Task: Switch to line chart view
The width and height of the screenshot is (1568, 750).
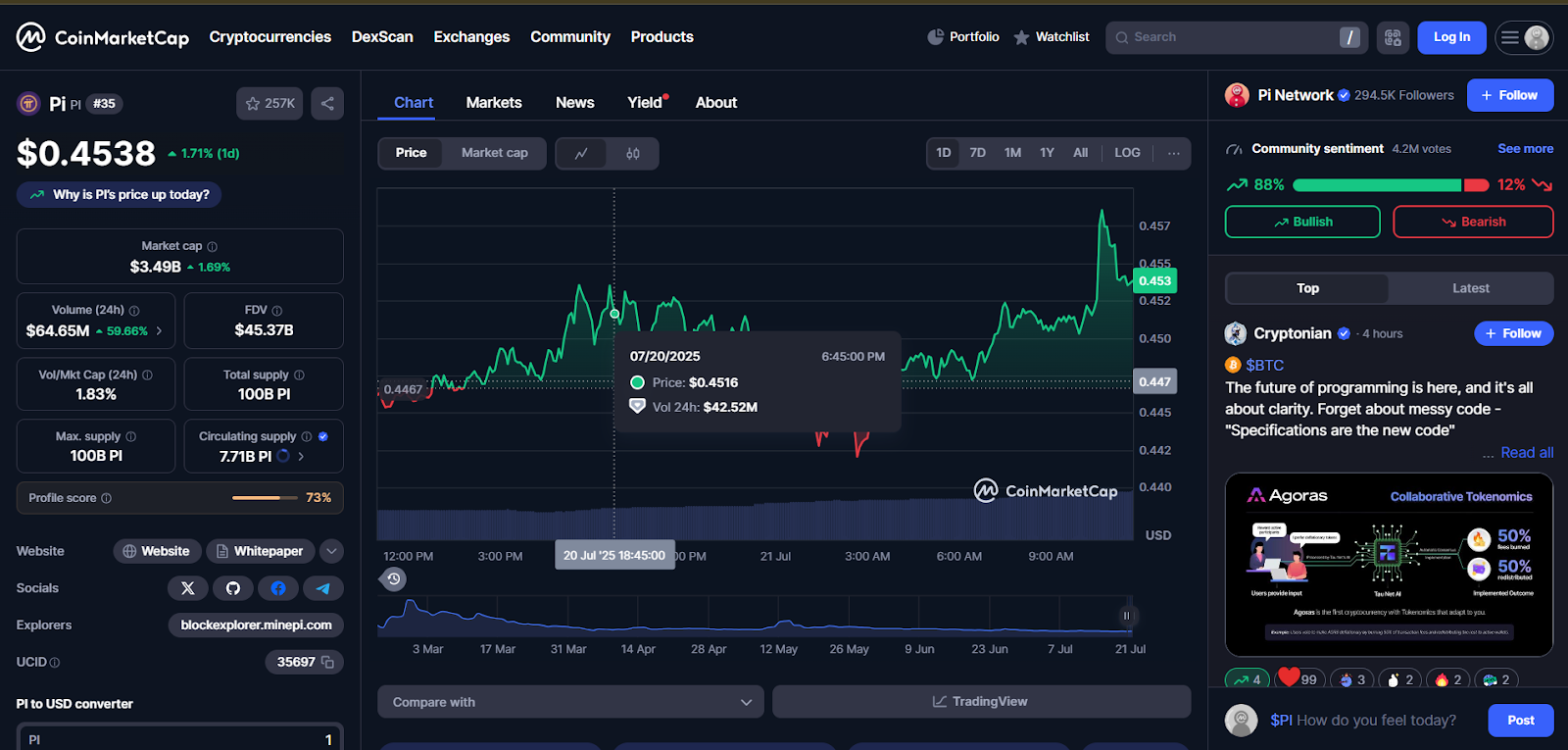Action: pos(581,153)
